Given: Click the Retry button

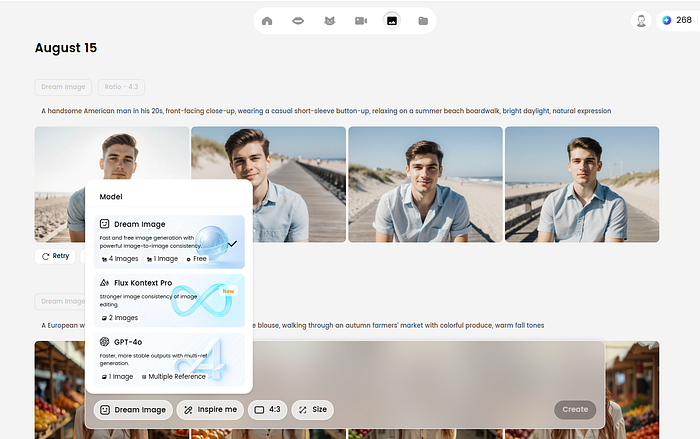Looking at the screenshot, I should [x=55, y=256].
